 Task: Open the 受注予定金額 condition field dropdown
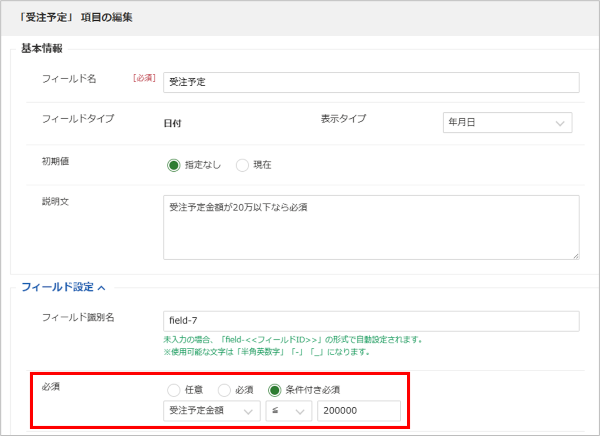pos(210,411)
